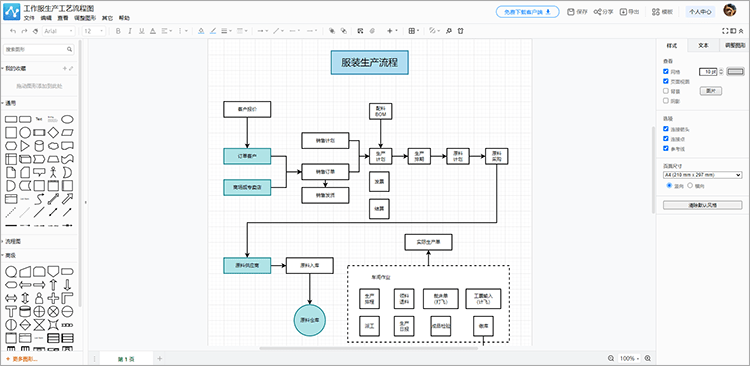750x366 pixels.
Task: Select the parallelogram shape in the palette
Action: (x=67, y=132)
